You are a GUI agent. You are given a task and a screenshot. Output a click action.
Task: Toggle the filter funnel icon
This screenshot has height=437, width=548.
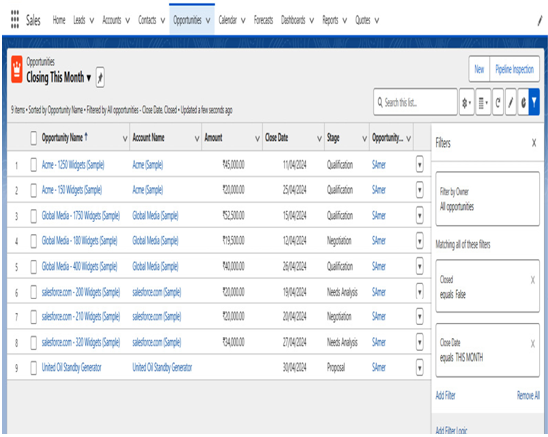point(534,102)
